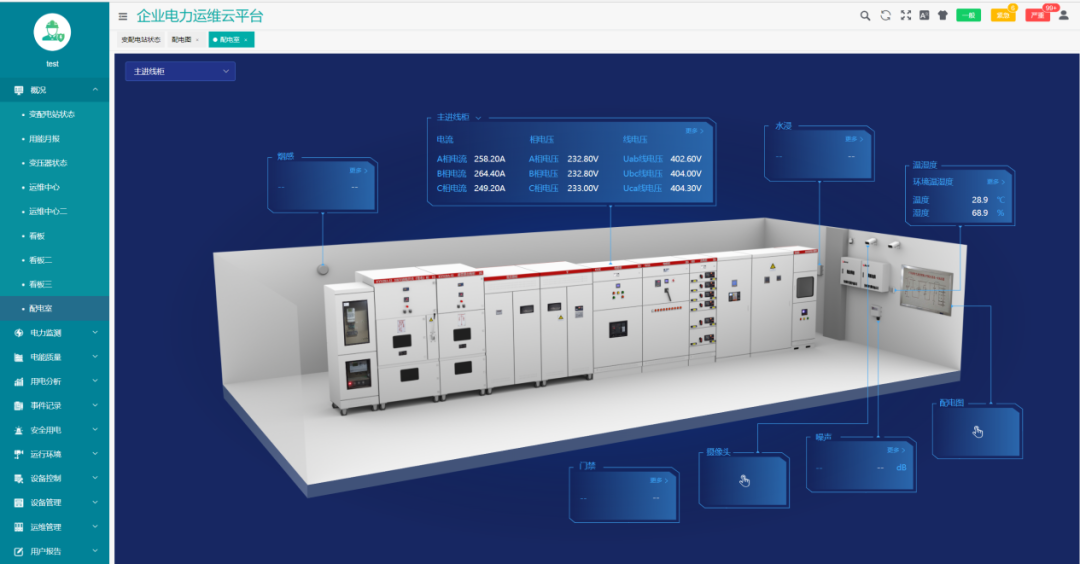Viewport: 1080px width, 564px height.
Task: Click the C相电压 value 233.00V
Action: pos(583,188)
